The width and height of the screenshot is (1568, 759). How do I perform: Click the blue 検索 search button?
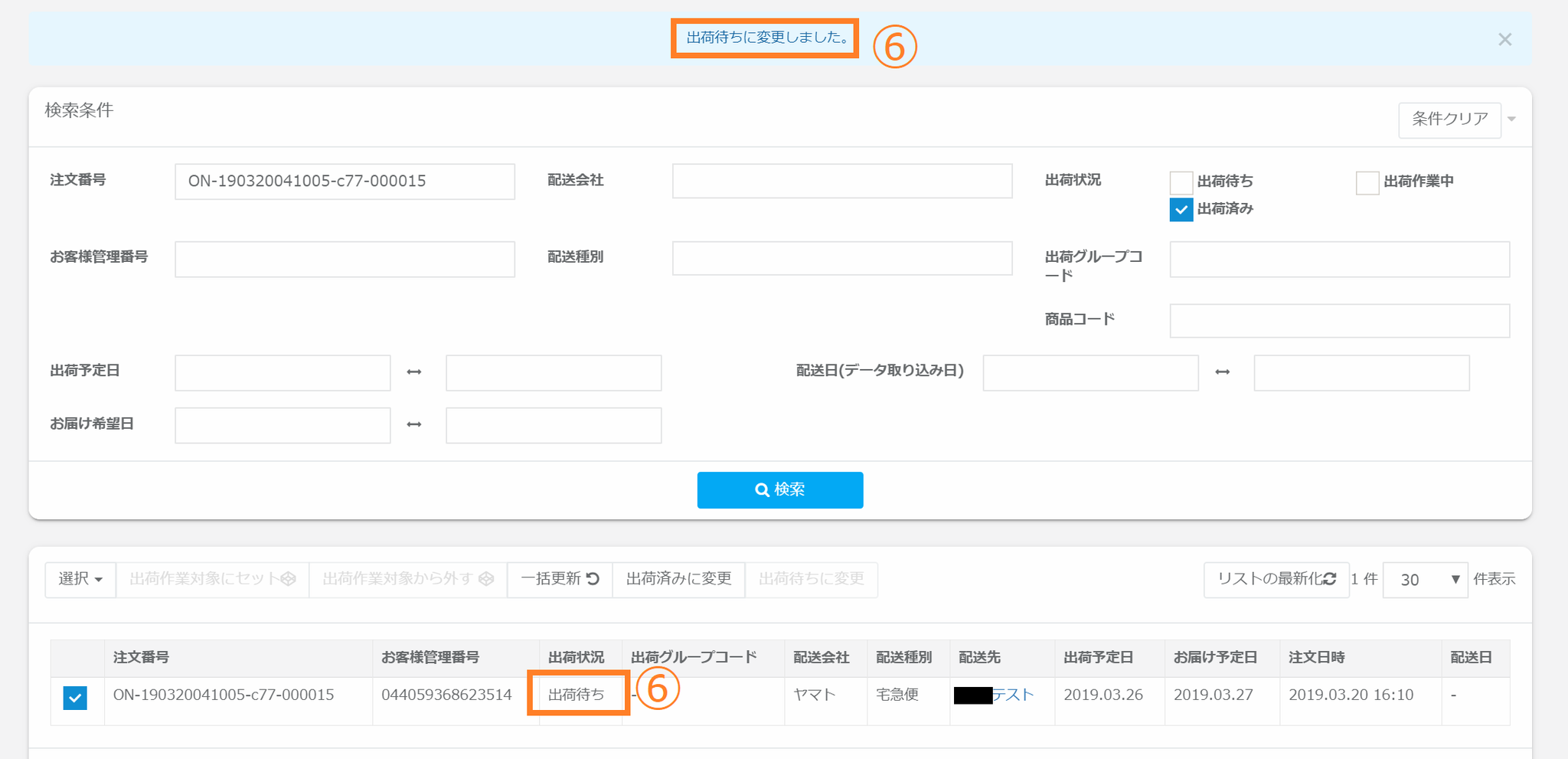779,490
